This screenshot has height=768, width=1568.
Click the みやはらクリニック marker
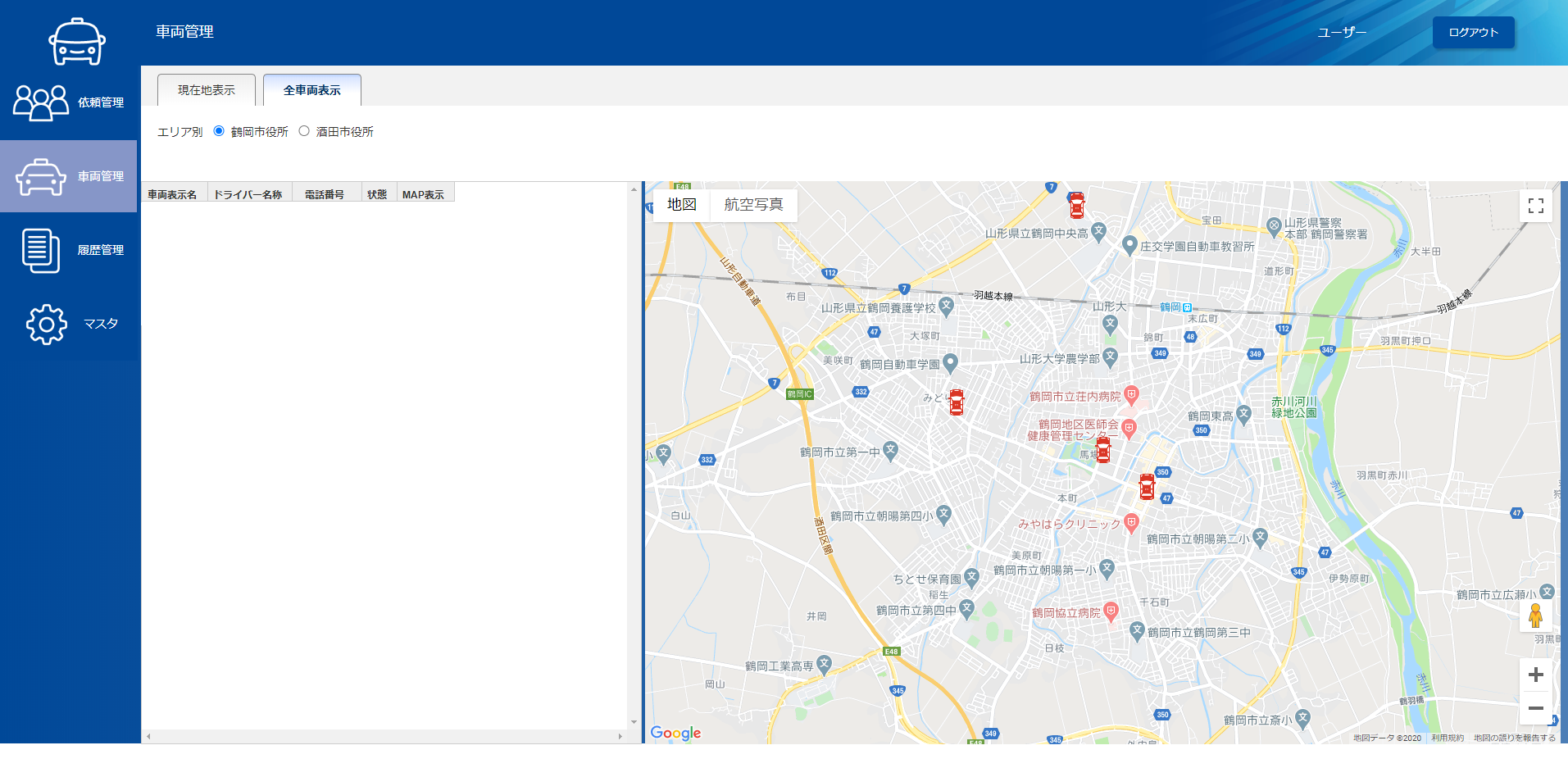(x=1132, y=522)
